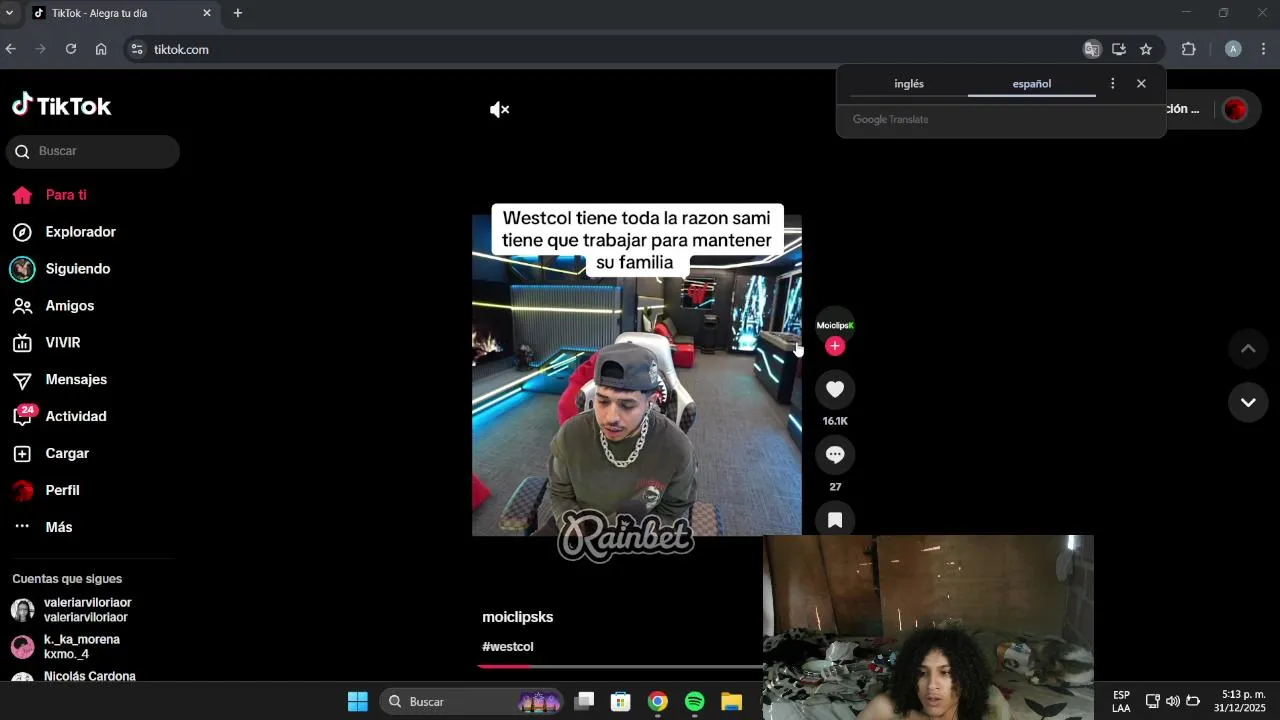Open Perfil in the sidebar
The image size is (1280, 720).
click(x=63, y=491)
